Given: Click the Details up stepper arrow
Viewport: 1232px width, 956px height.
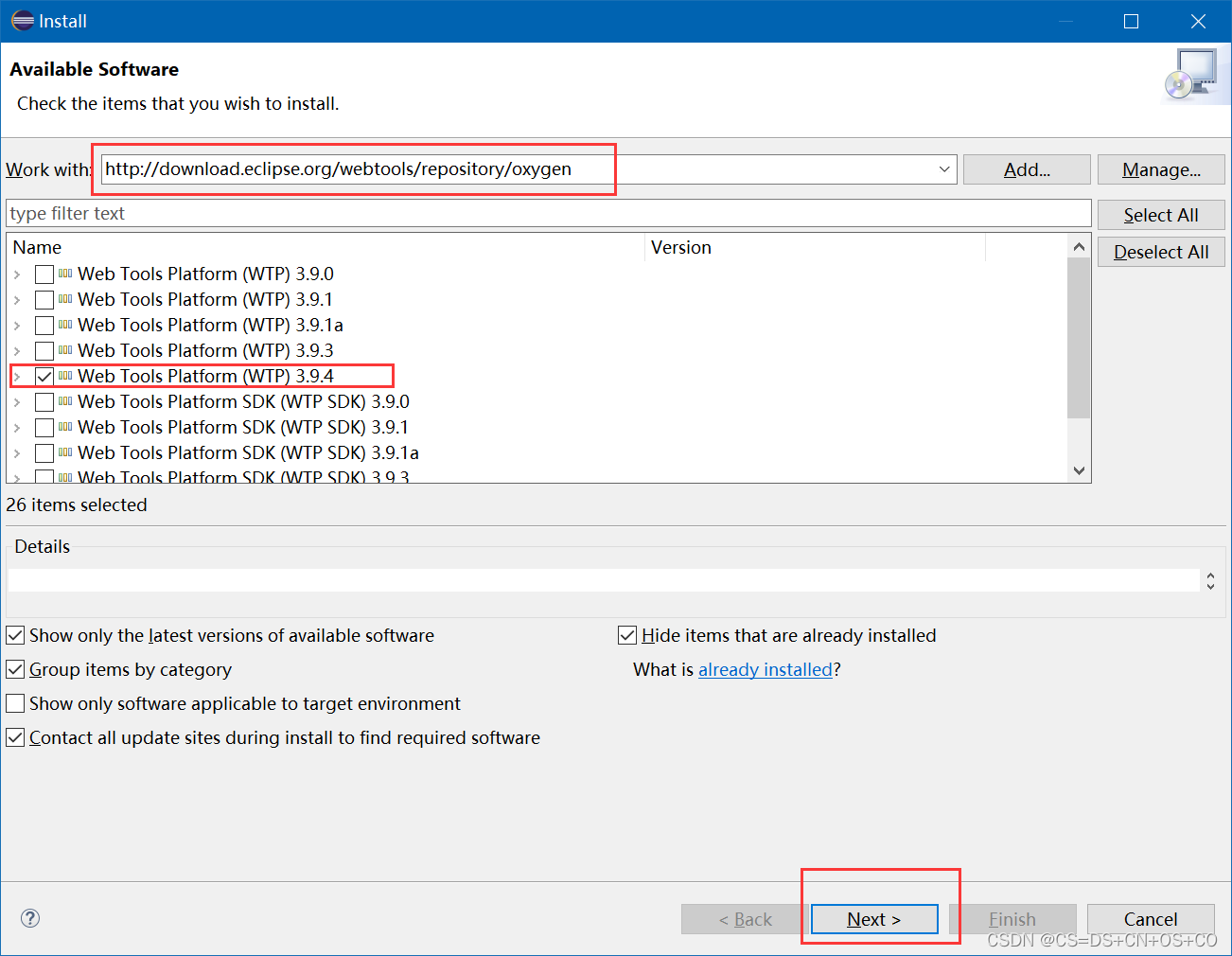Looking at the screenshot, I should coord(1210,575).
